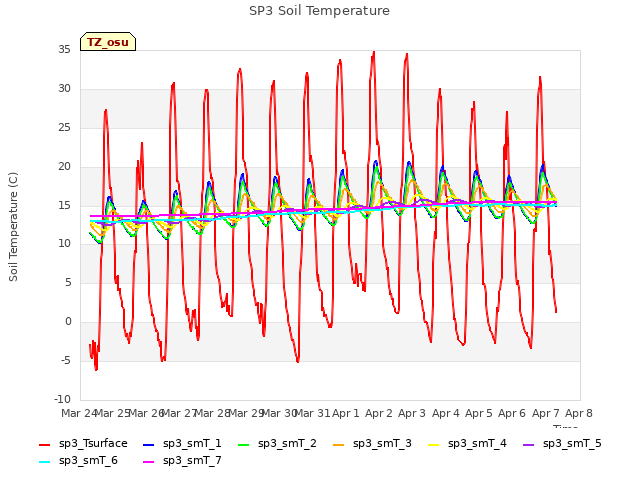
Task: Click the yellow sp3_smT_4 color marker
Action: click(433, 444)
